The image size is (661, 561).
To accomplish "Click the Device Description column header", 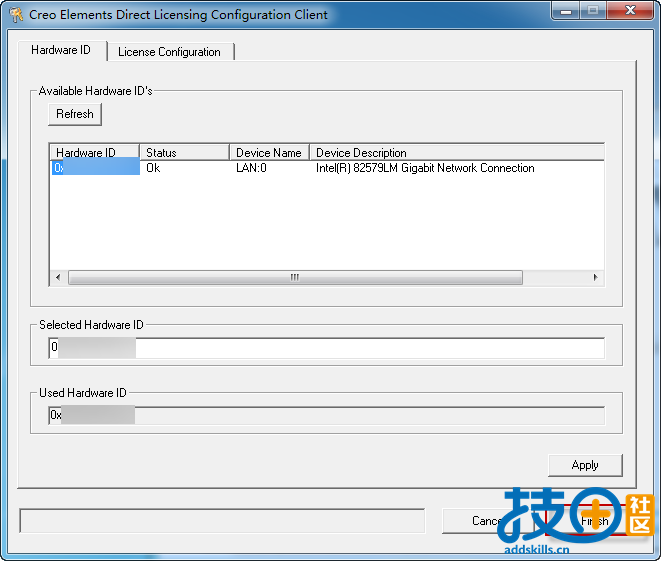I will pos(457,153).
